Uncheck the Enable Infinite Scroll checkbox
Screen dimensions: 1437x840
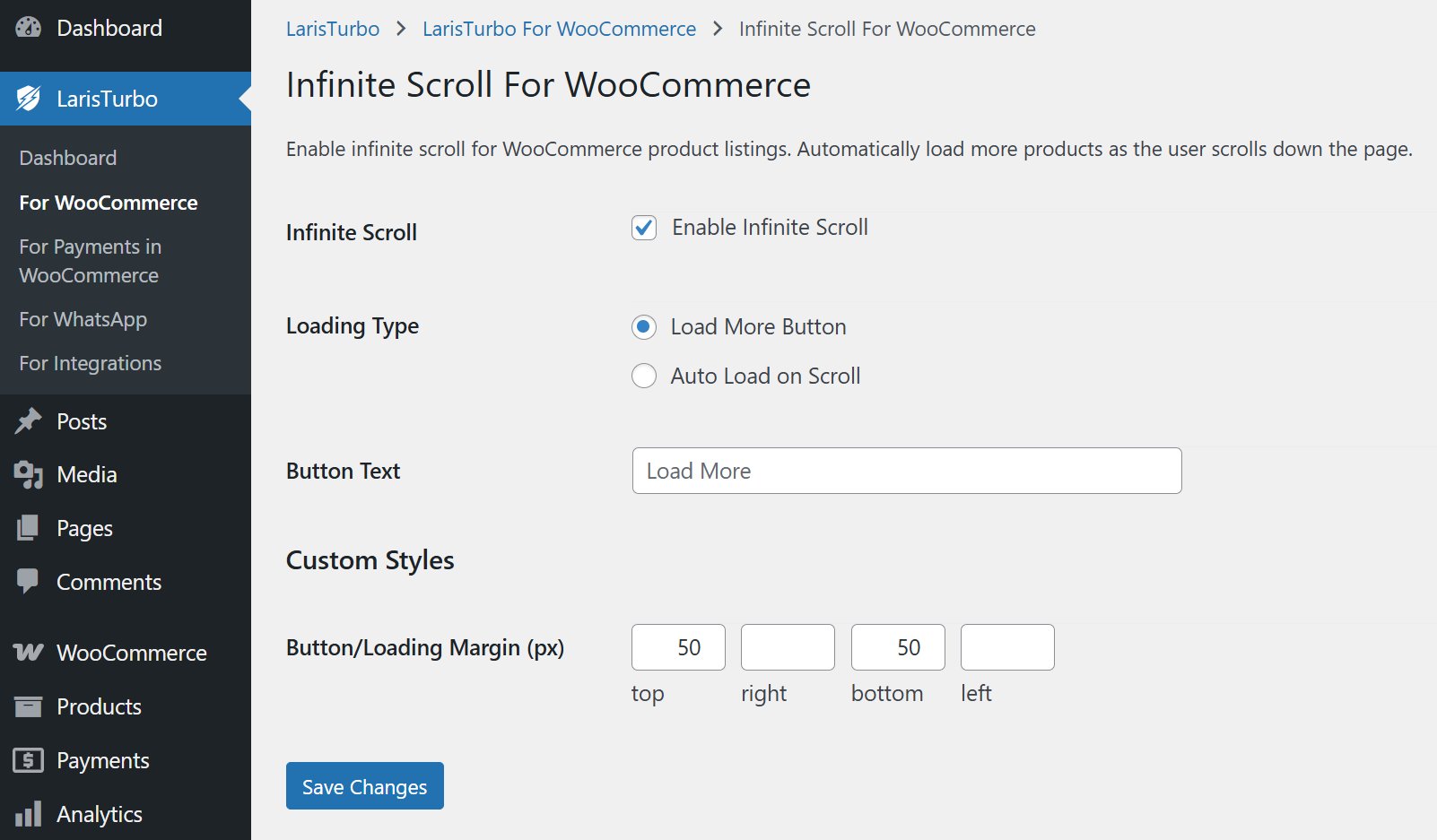pyautogui.click(x=644, y=228)
